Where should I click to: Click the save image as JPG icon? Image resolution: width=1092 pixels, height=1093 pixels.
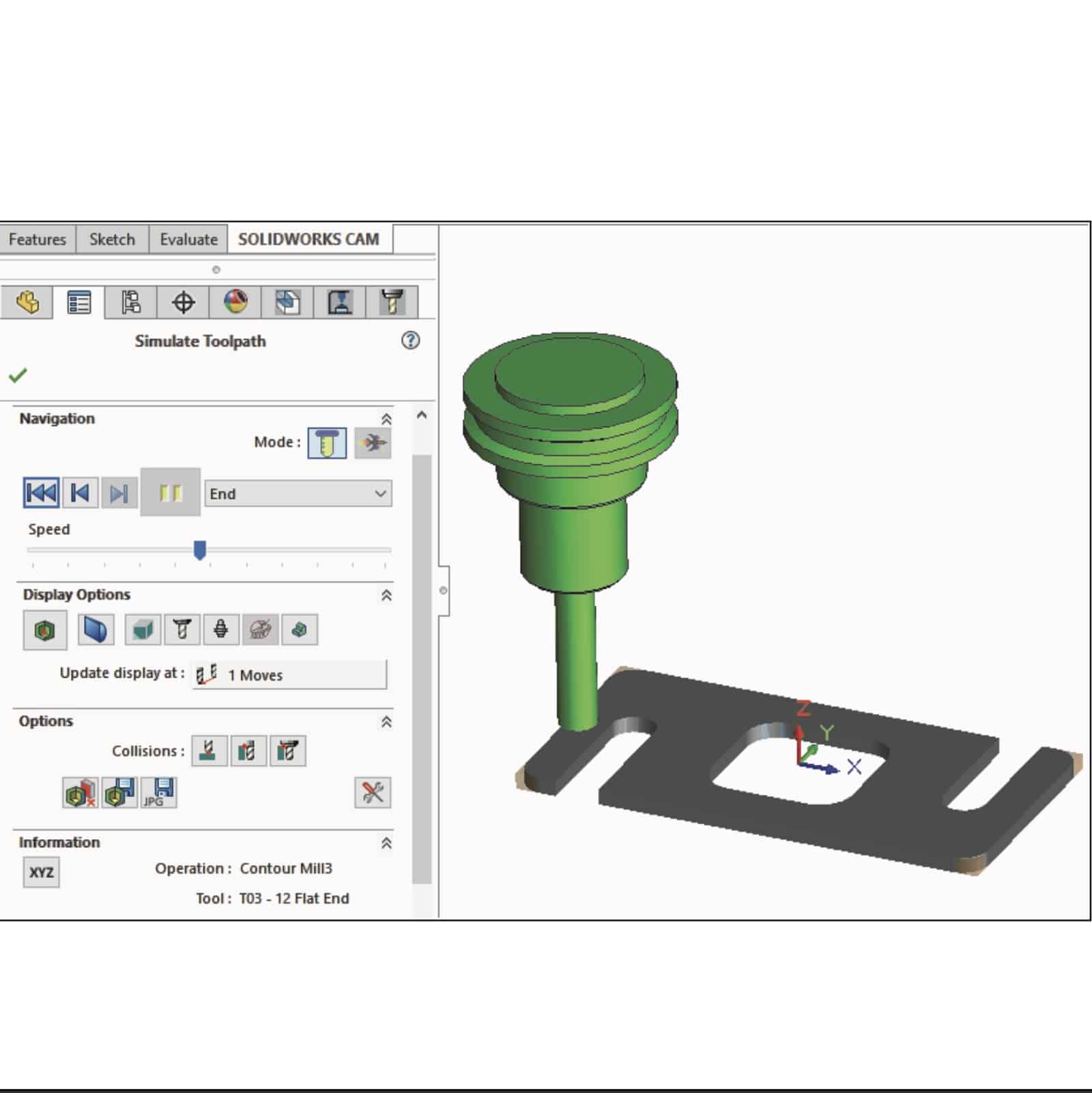pos(159,792)
